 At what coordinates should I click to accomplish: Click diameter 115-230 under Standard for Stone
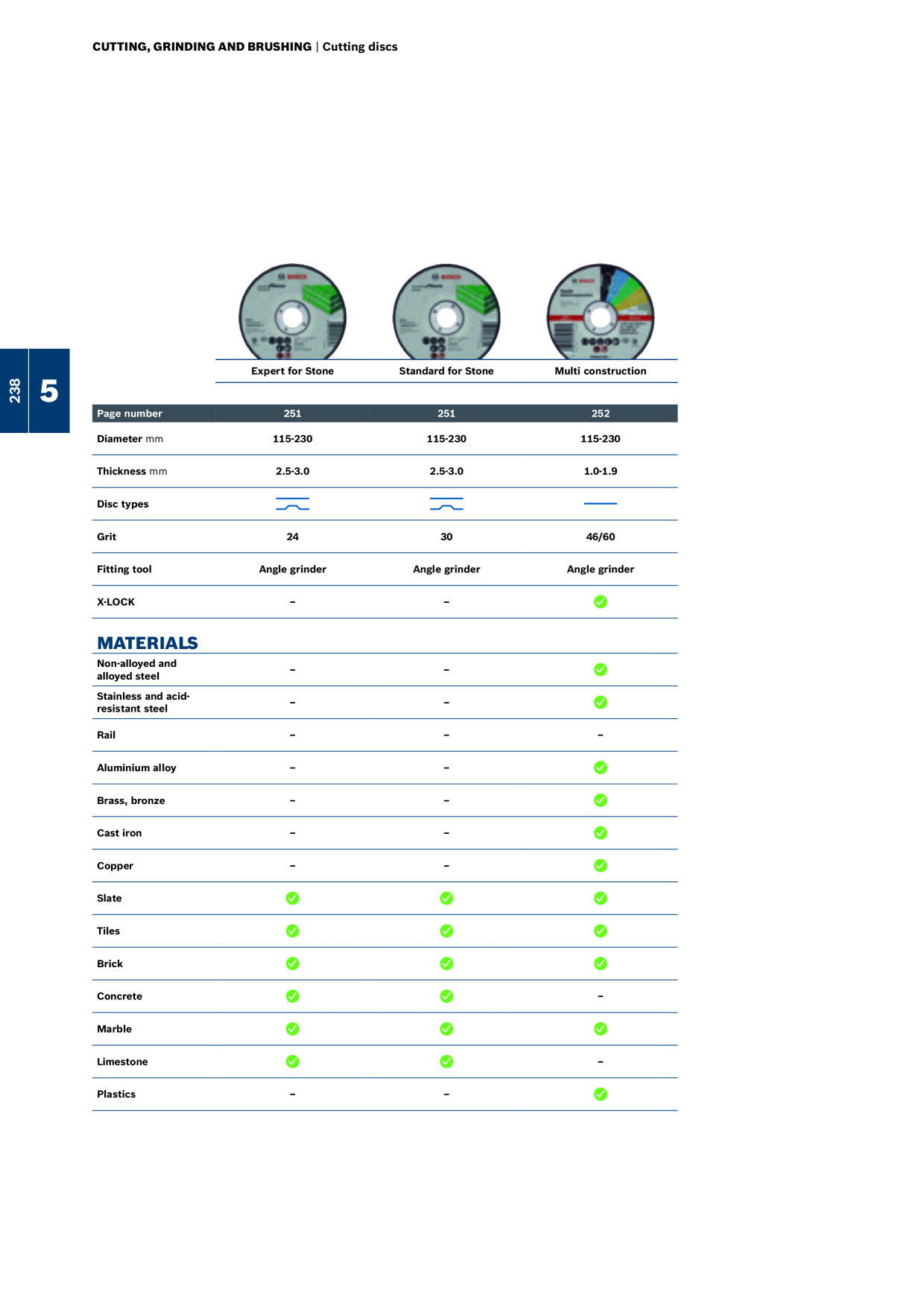tap(446, 439)
